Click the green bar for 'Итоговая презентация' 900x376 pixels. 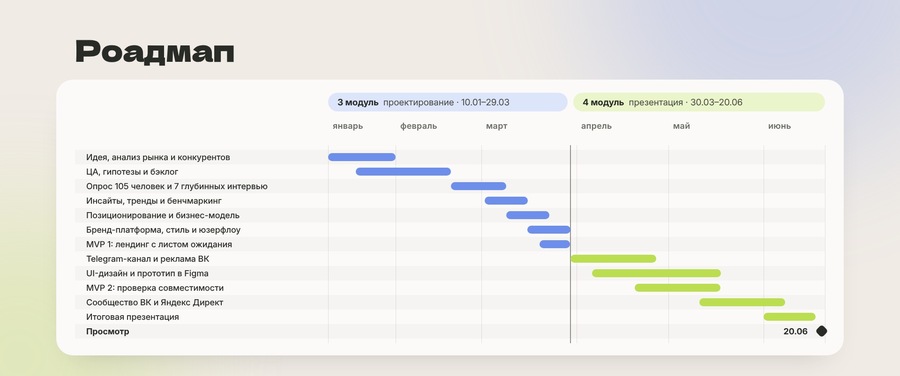[790, 317]
